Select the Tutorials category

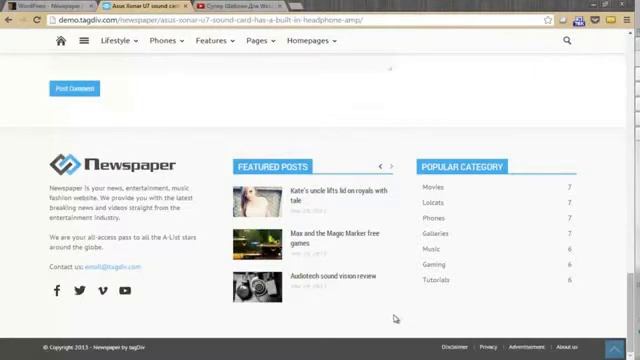436,280
